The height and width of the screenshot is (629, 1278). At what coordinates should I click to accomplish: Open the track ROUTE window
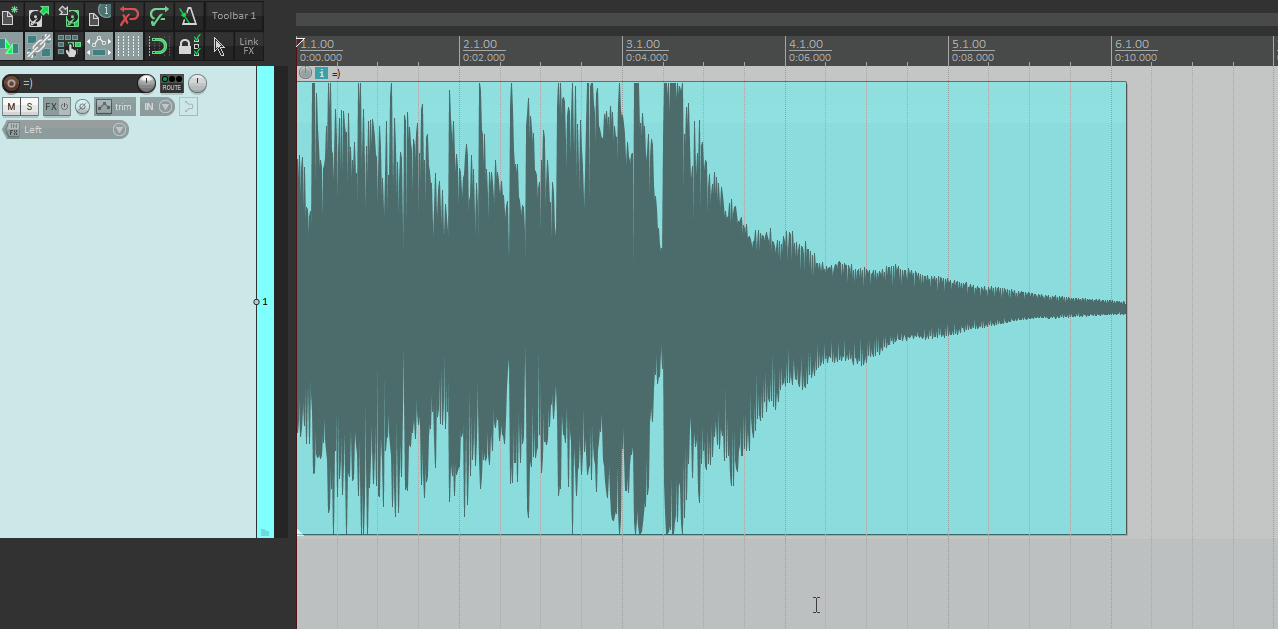(x=171, y=84)
